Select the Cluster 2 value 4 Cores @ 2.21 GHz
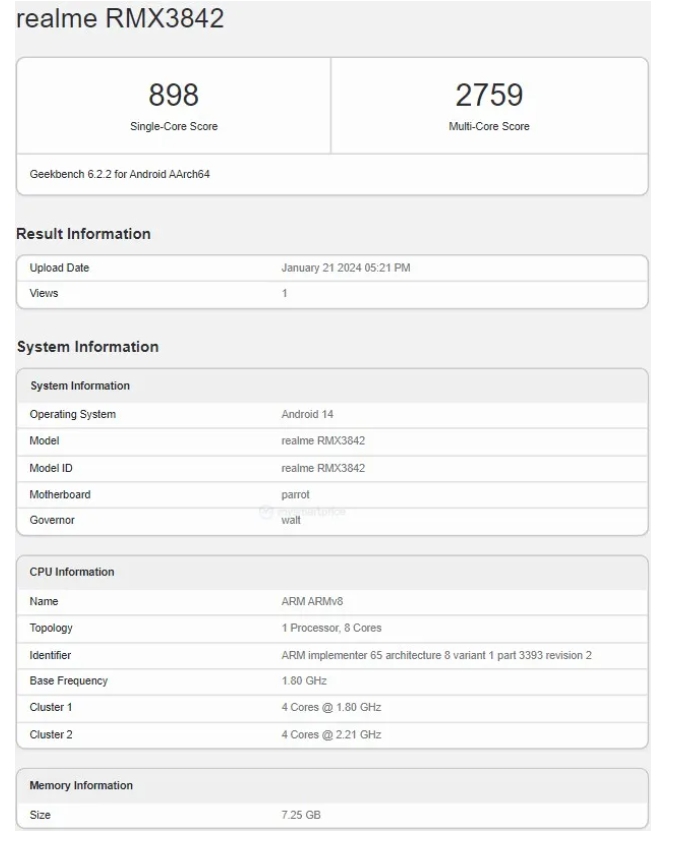673x845 pixels. pos(331,734)
